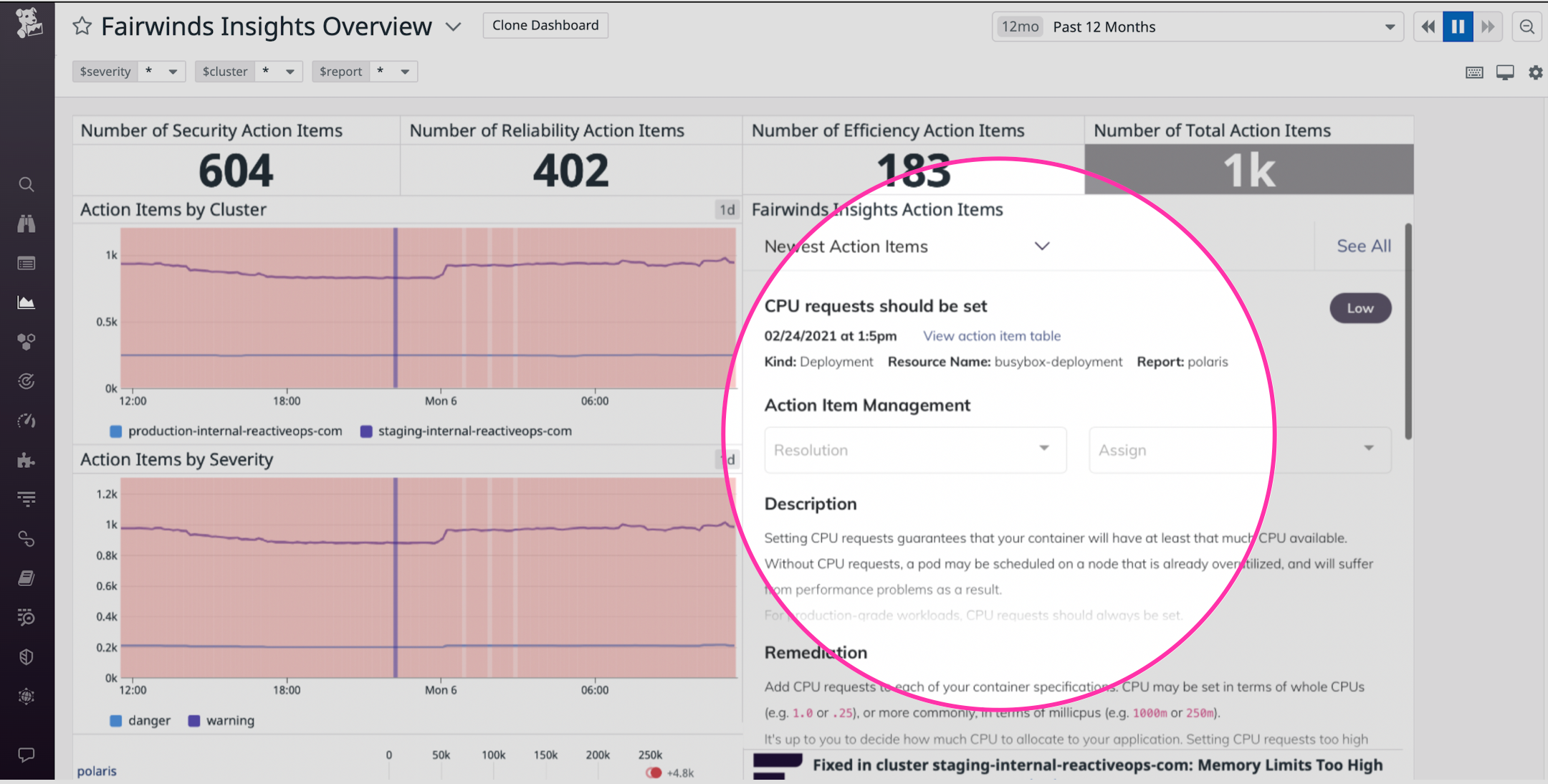Screen dimensions: 1548x784
Task: Open the Integrations puzzle-piece icon
Action: [27, 460]
